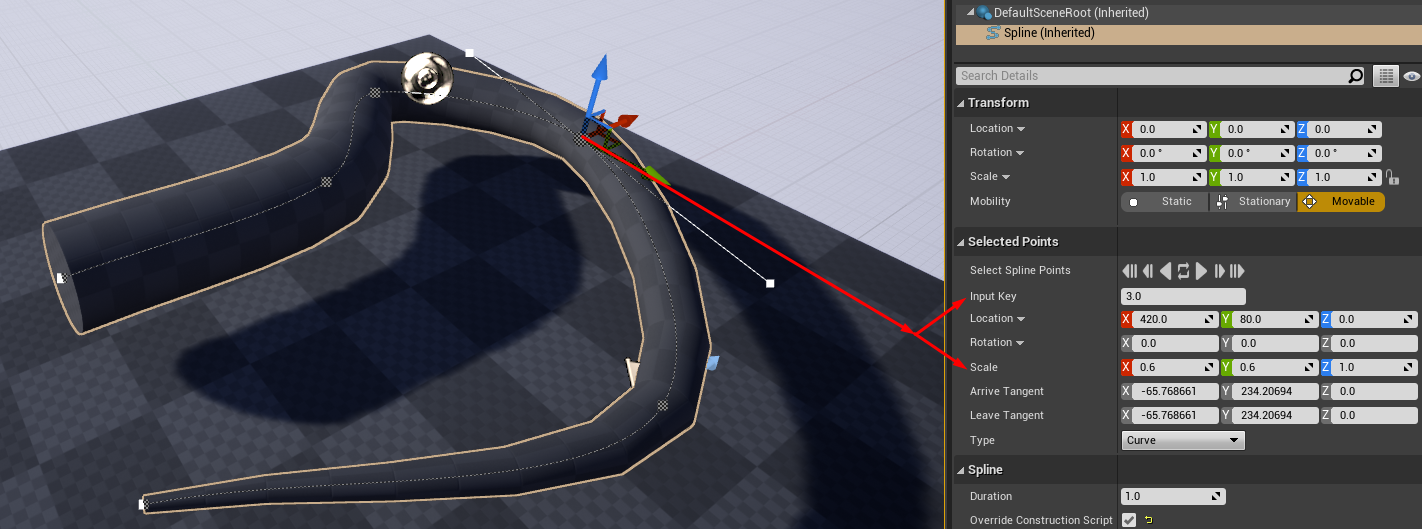Click the red X-axis gizmo arrow in viewport
The width and height of the screenshot is (1422, 529).
pyautogui.click(x=626, y=121)
